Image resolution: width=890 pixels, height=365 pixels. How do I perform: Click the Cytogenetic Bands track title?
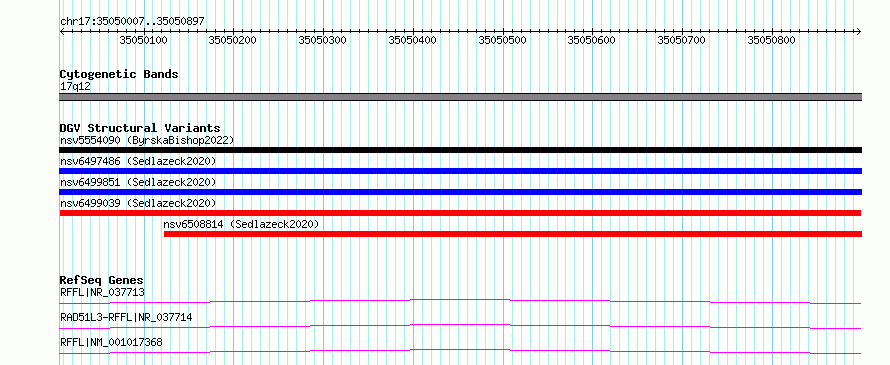[119, 74]
